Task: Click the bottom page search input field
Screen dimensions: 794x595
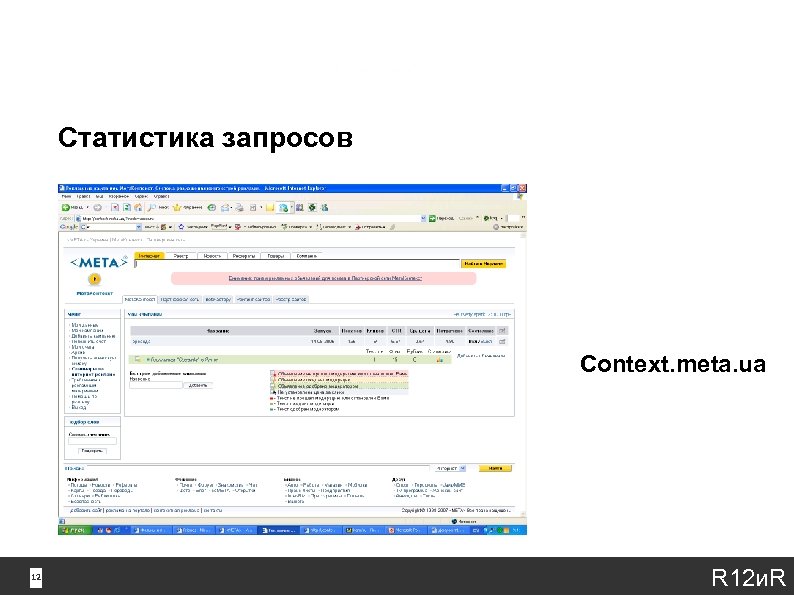Action: point(257,468)
